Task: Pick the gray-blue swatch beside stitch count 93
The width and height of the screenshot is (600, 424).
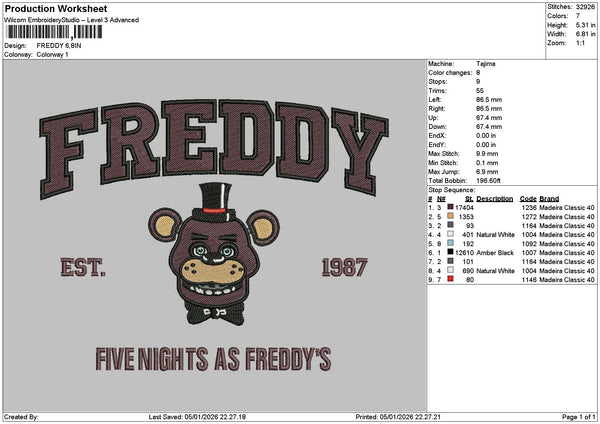Action: tap(450, 225)
